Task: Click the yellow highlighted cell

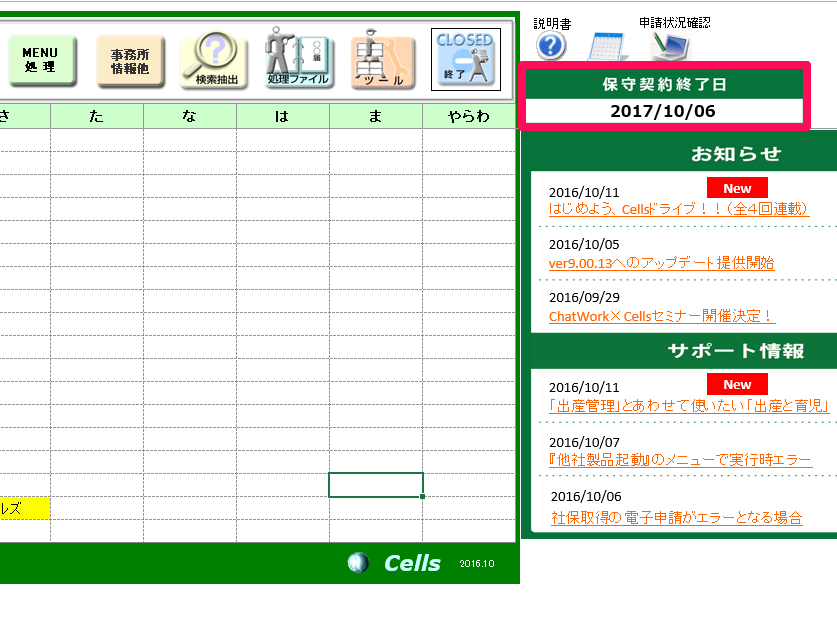Action: [x=24, y=508]
